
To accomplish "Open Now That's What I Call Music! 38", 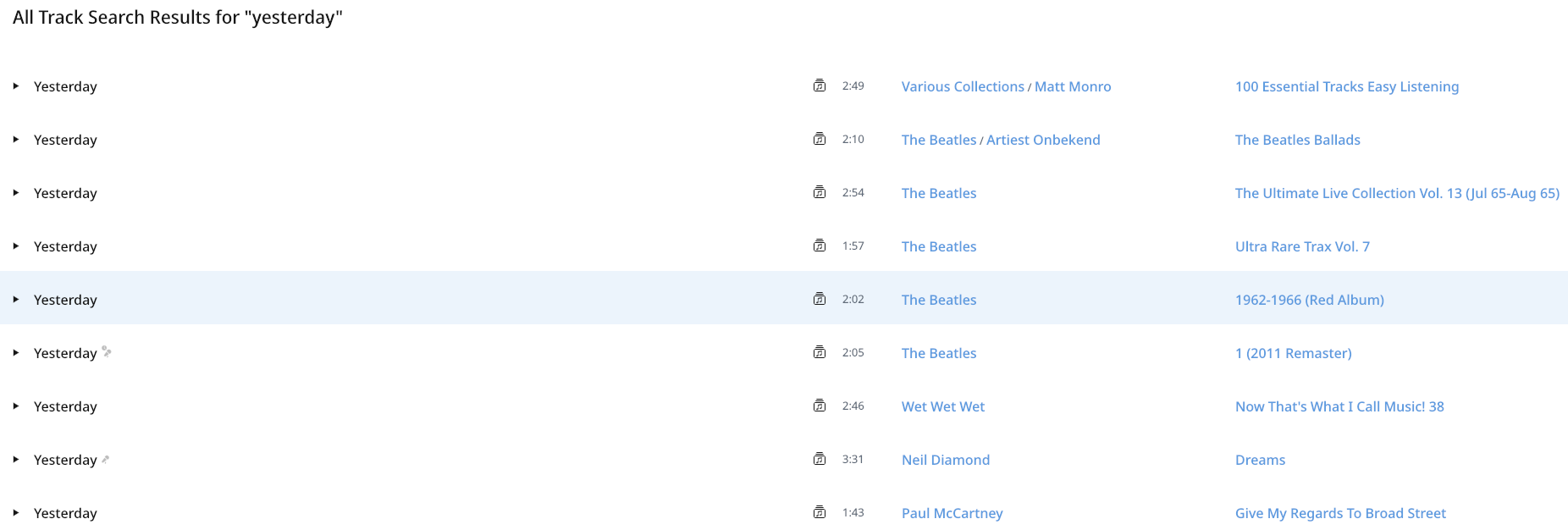I will tap(1339, 406).
